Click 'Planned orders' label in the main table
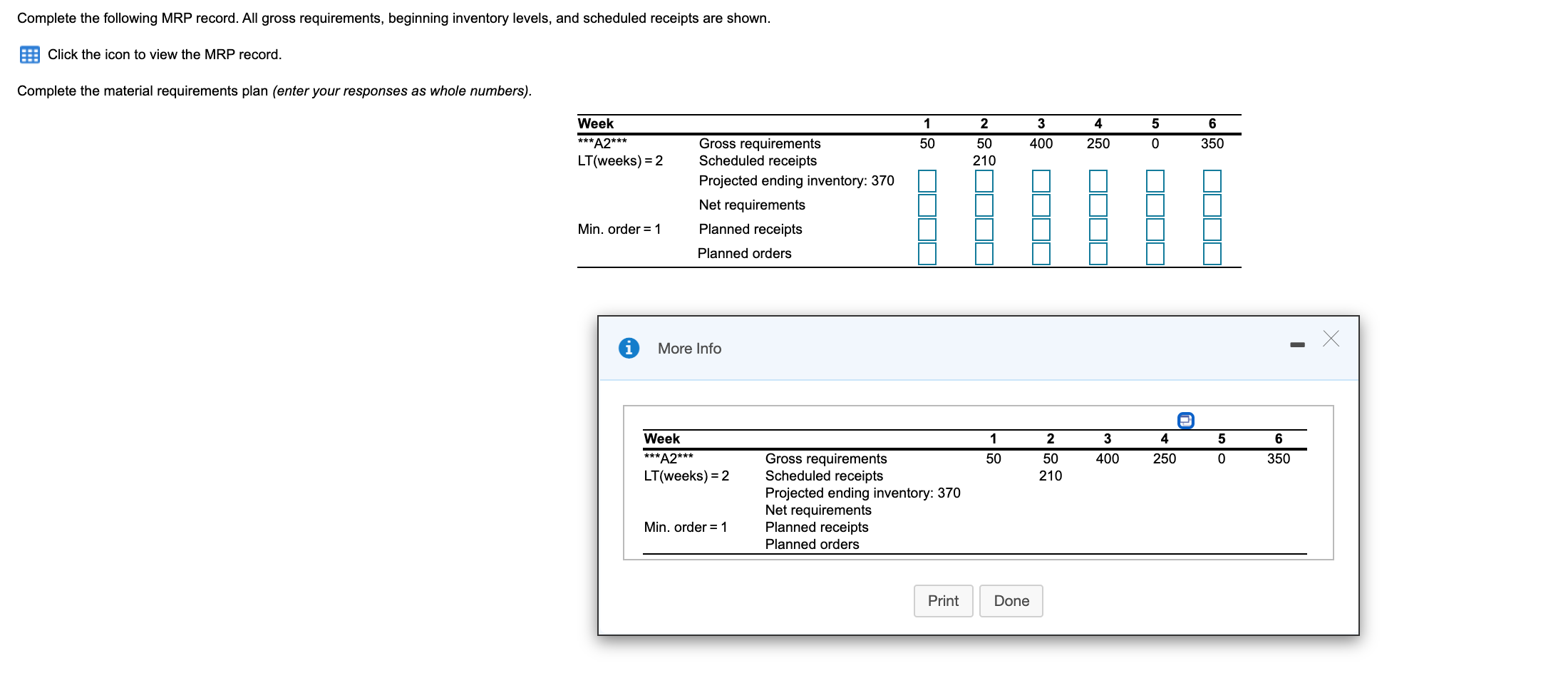Image resolution: width=1568 pixels, height=683 pixels. tap(745, 253)
